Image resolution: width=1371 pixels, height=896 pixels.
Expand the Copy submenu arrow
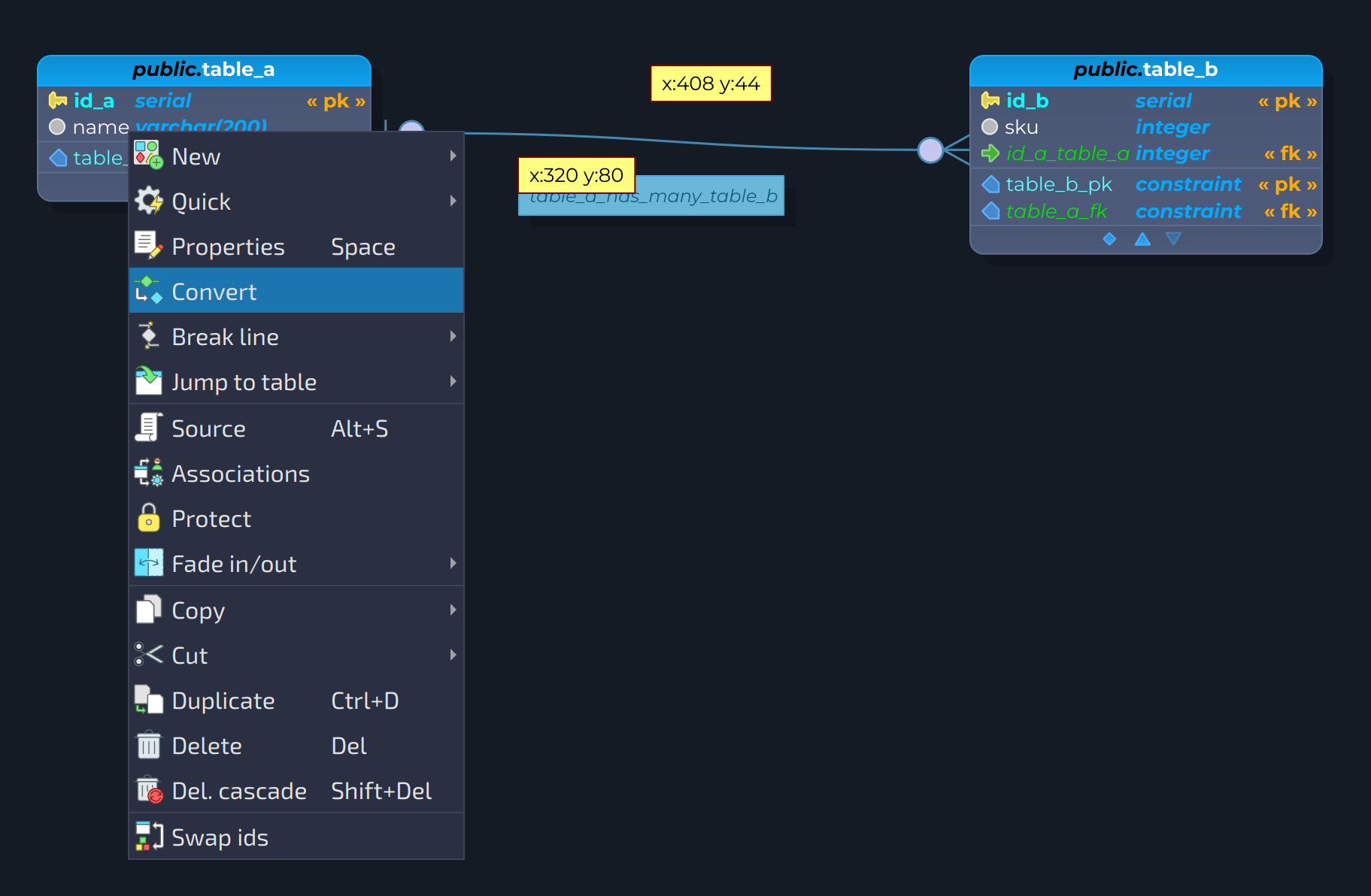[x=453, y=610]
